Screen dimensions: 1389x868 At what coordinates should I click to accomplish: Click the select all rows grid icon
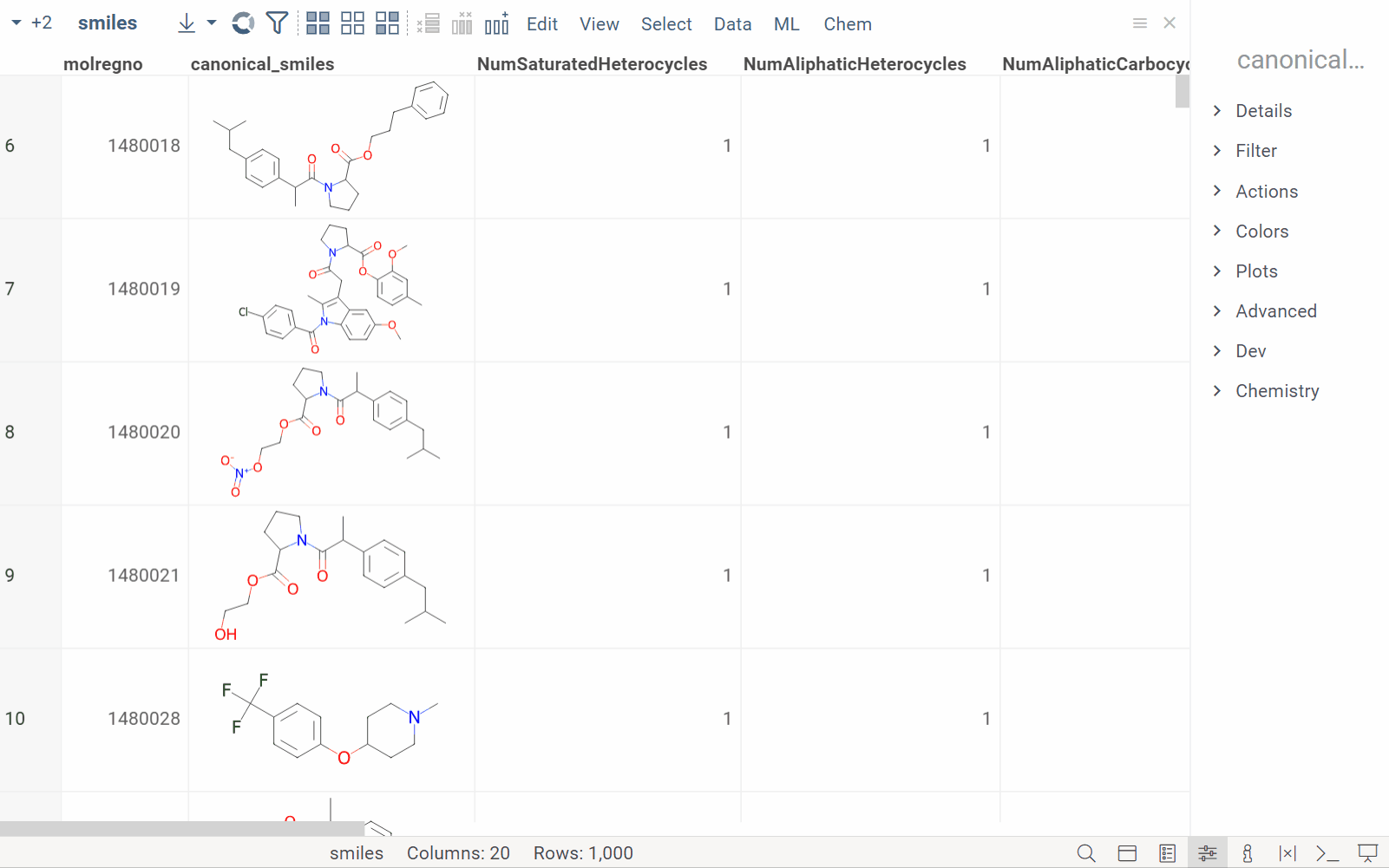(318, 23)
